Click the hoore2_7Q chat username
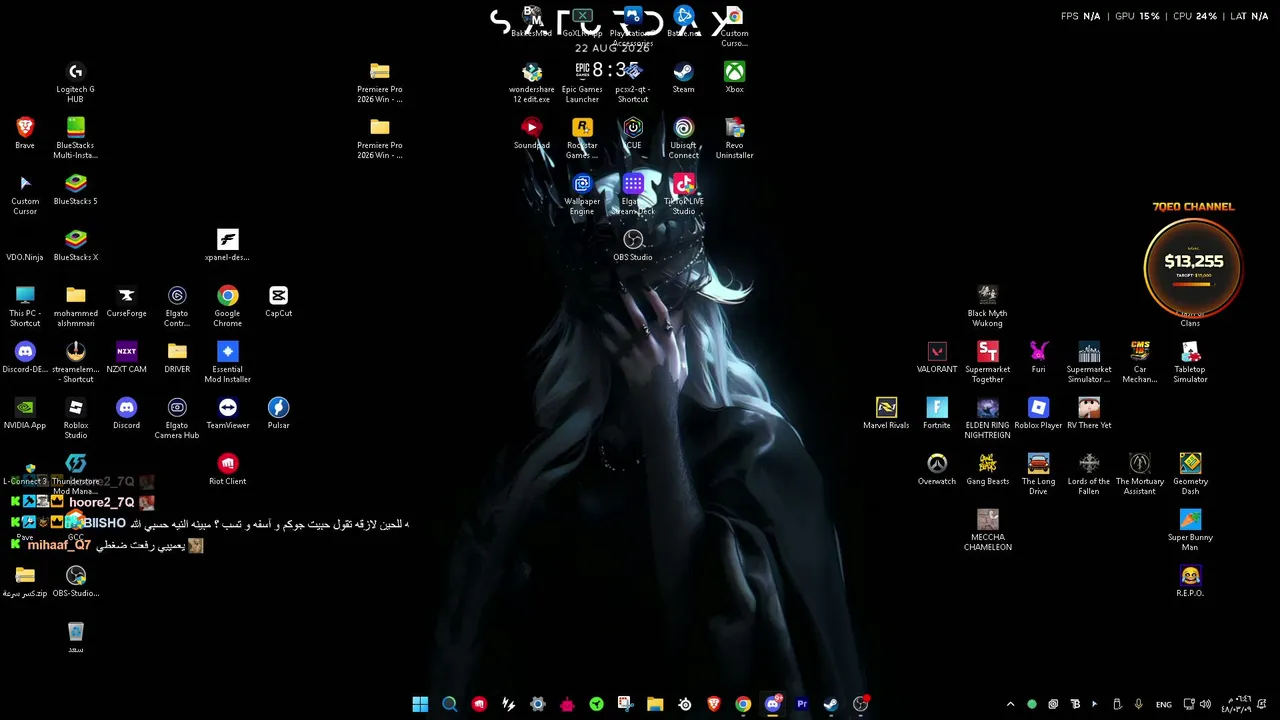This screenshot has height=720, width=1280. (x=101, y=502)
